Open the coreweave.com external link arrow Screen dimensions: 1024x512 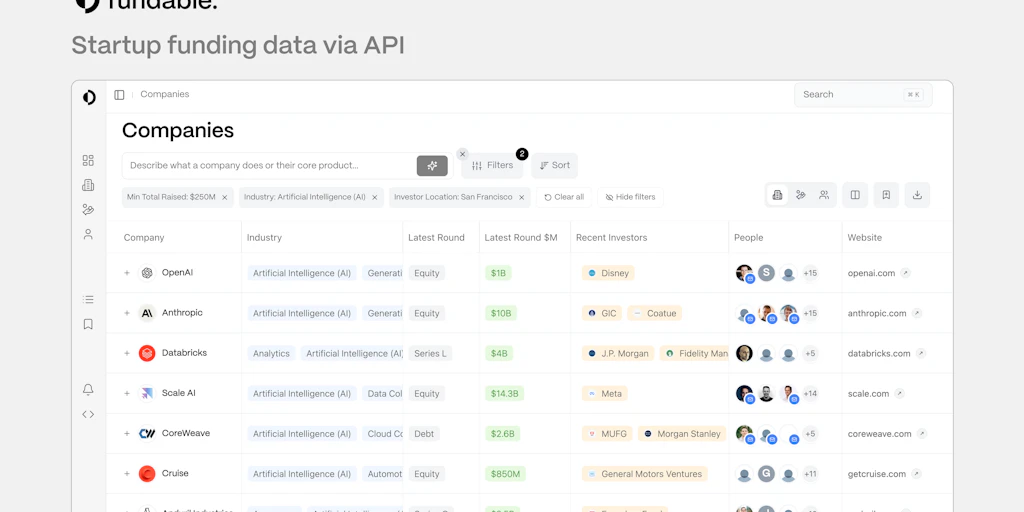coord(921,434)
